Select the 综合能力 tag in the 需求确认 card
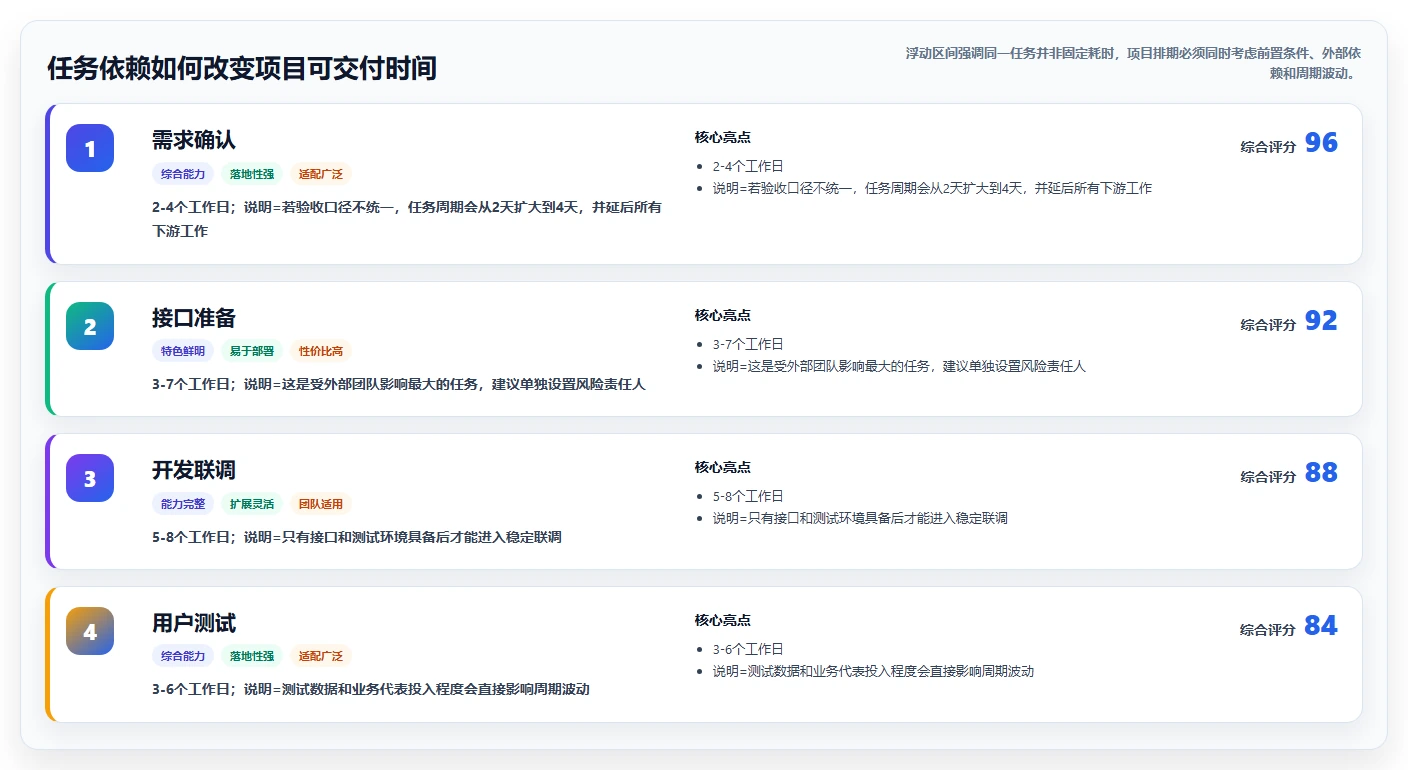 pyautogui.click(x=183, y=174)
